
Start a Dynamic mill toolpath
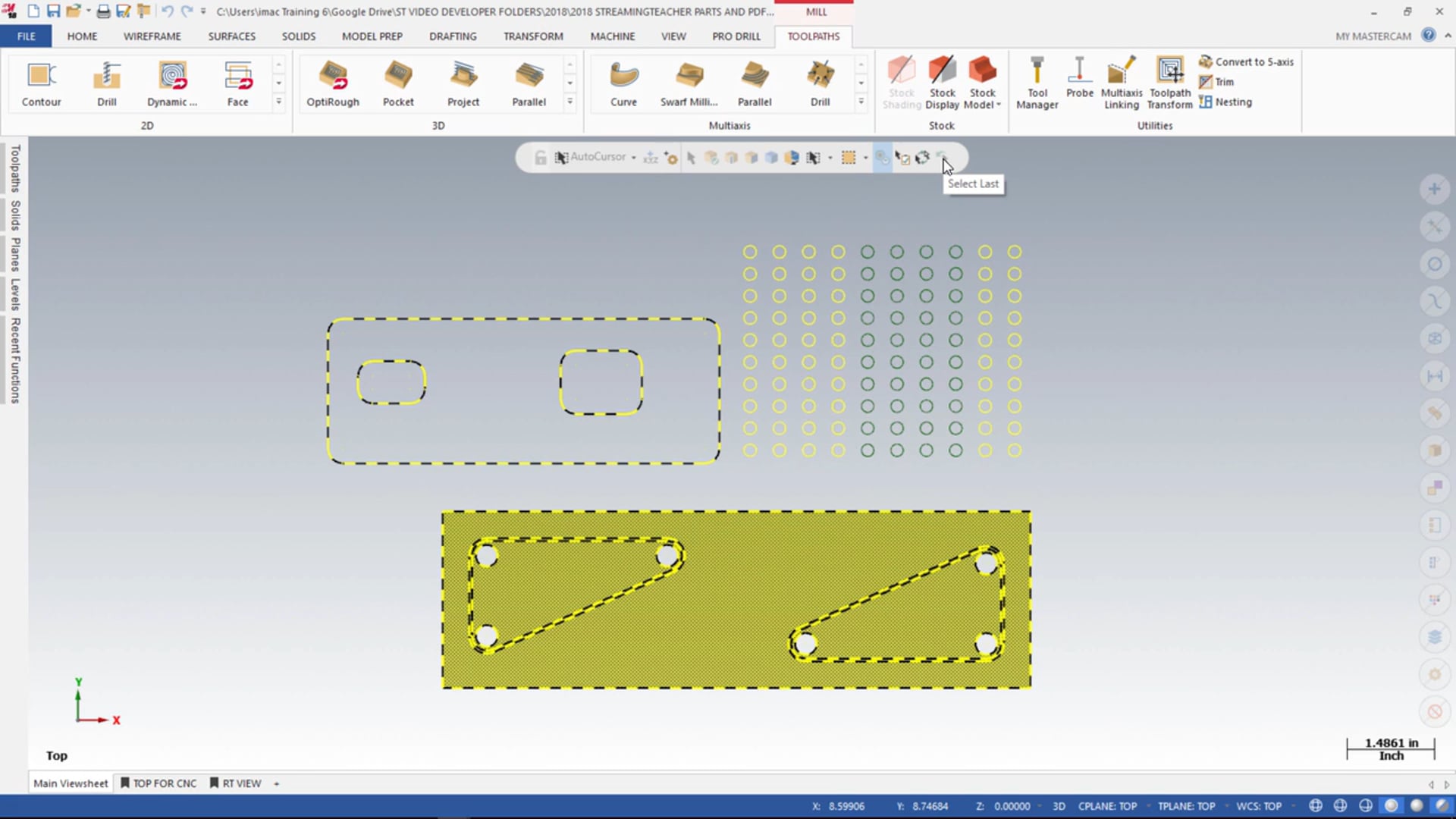(x=172, y=84)
